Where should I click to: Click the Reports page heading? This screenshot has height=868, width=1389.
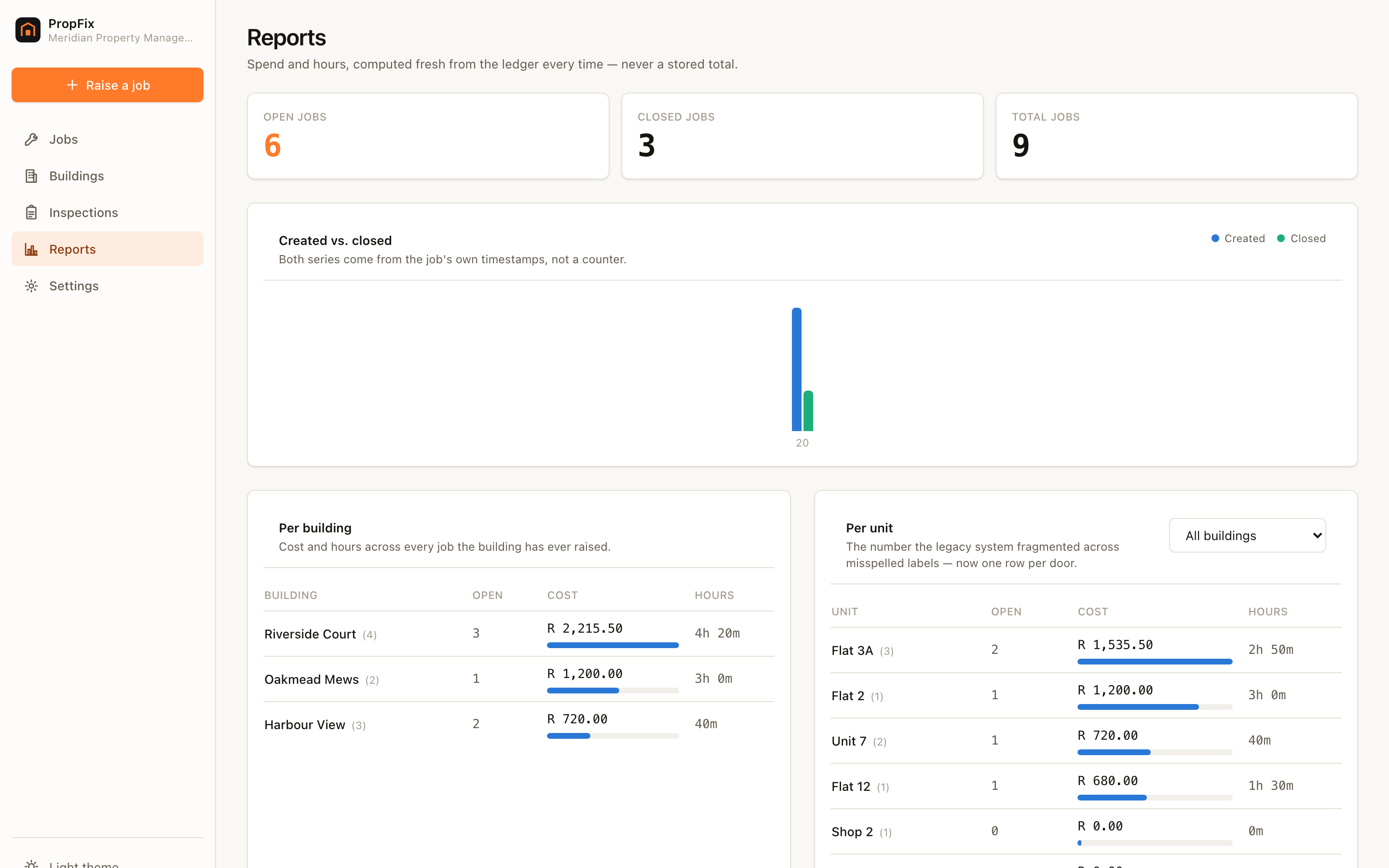pos(286,38)
